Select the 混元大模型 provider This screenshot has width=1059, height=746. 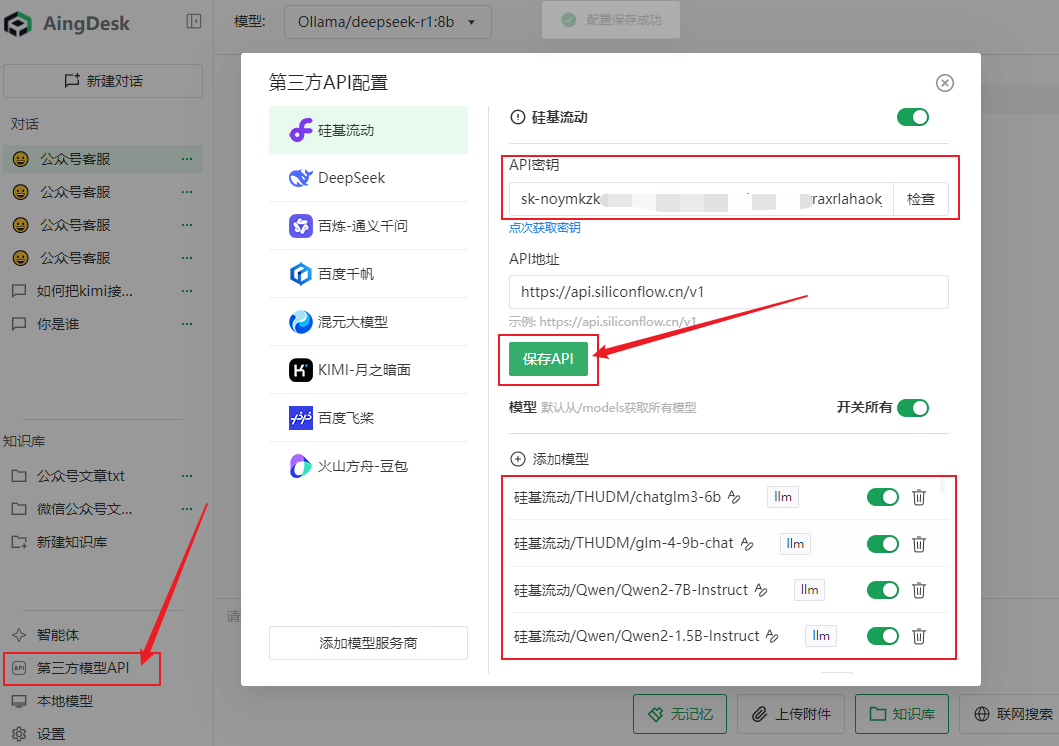point(368,322)
